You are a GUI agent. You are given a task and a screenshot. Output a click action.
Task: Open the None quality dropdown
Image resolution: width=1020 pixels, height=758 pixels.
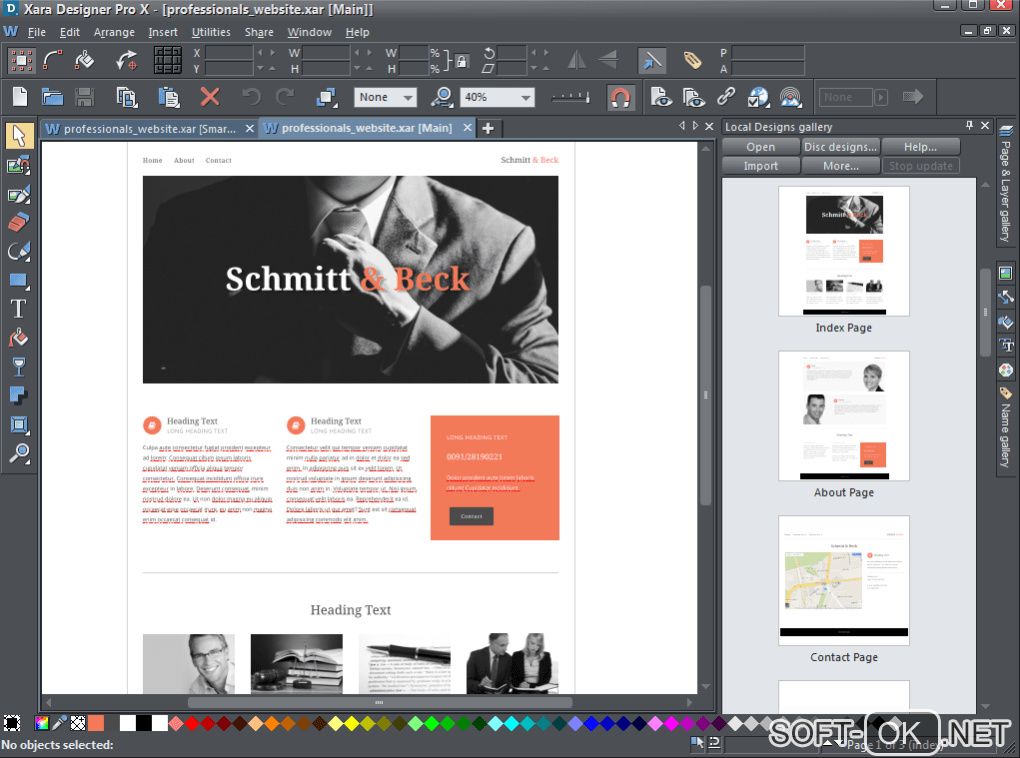408,98
